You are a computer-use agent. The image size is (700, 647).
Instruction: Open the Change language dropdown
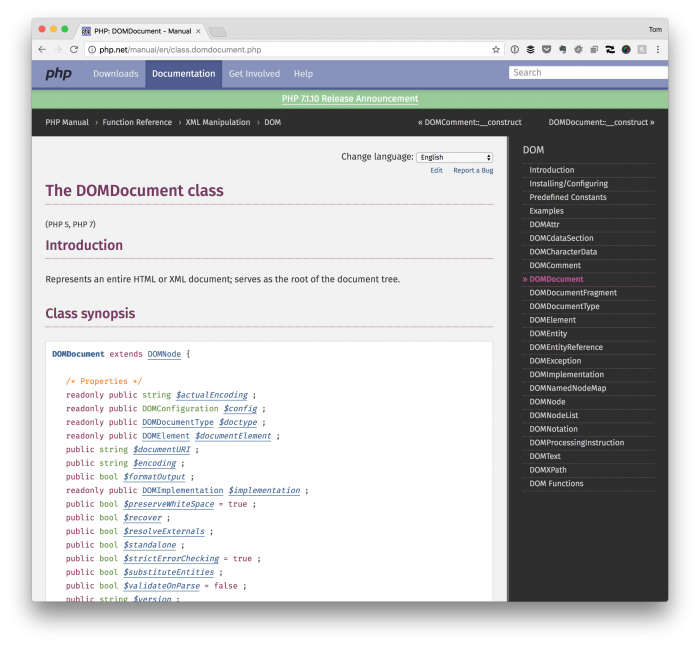pos(454,157)
